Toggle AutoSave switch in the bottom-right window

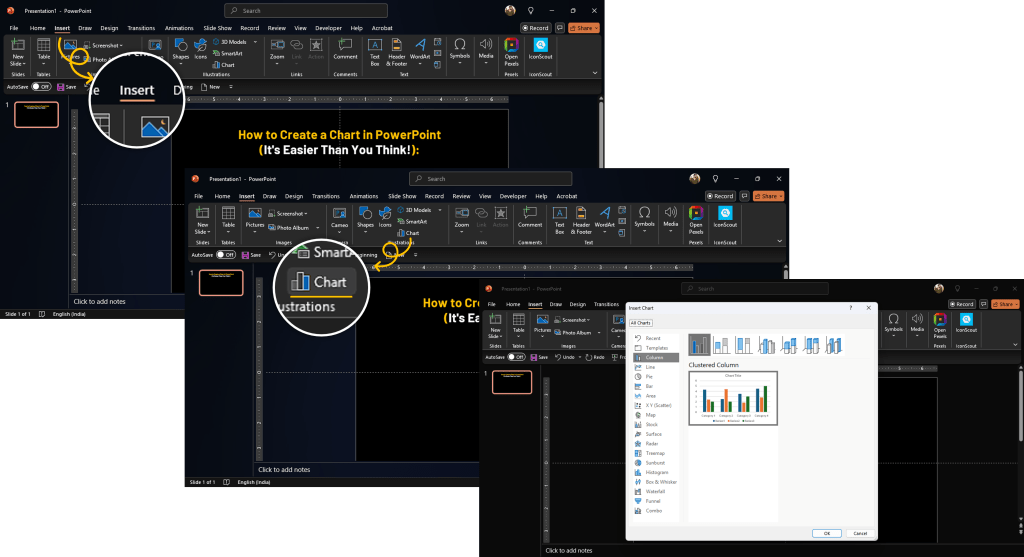[517, 357]
